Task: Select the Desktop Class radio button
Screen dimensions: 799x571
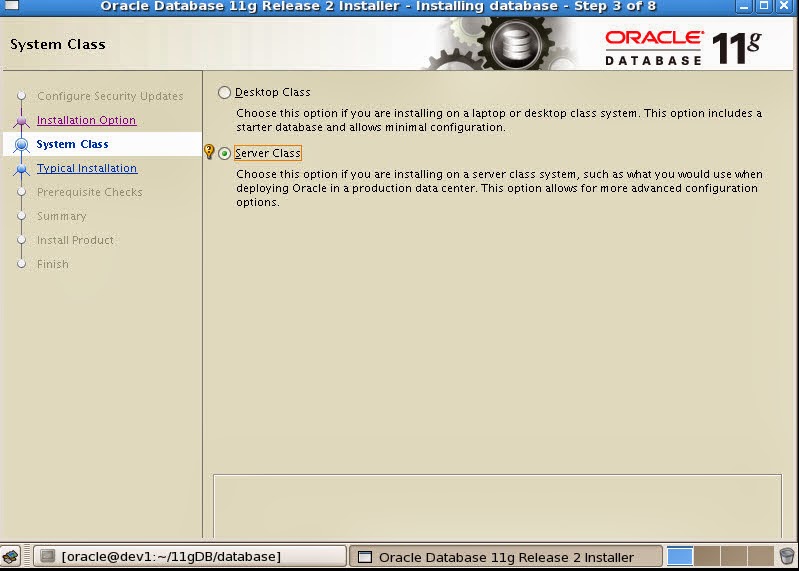Action: [x=224, y=92]
